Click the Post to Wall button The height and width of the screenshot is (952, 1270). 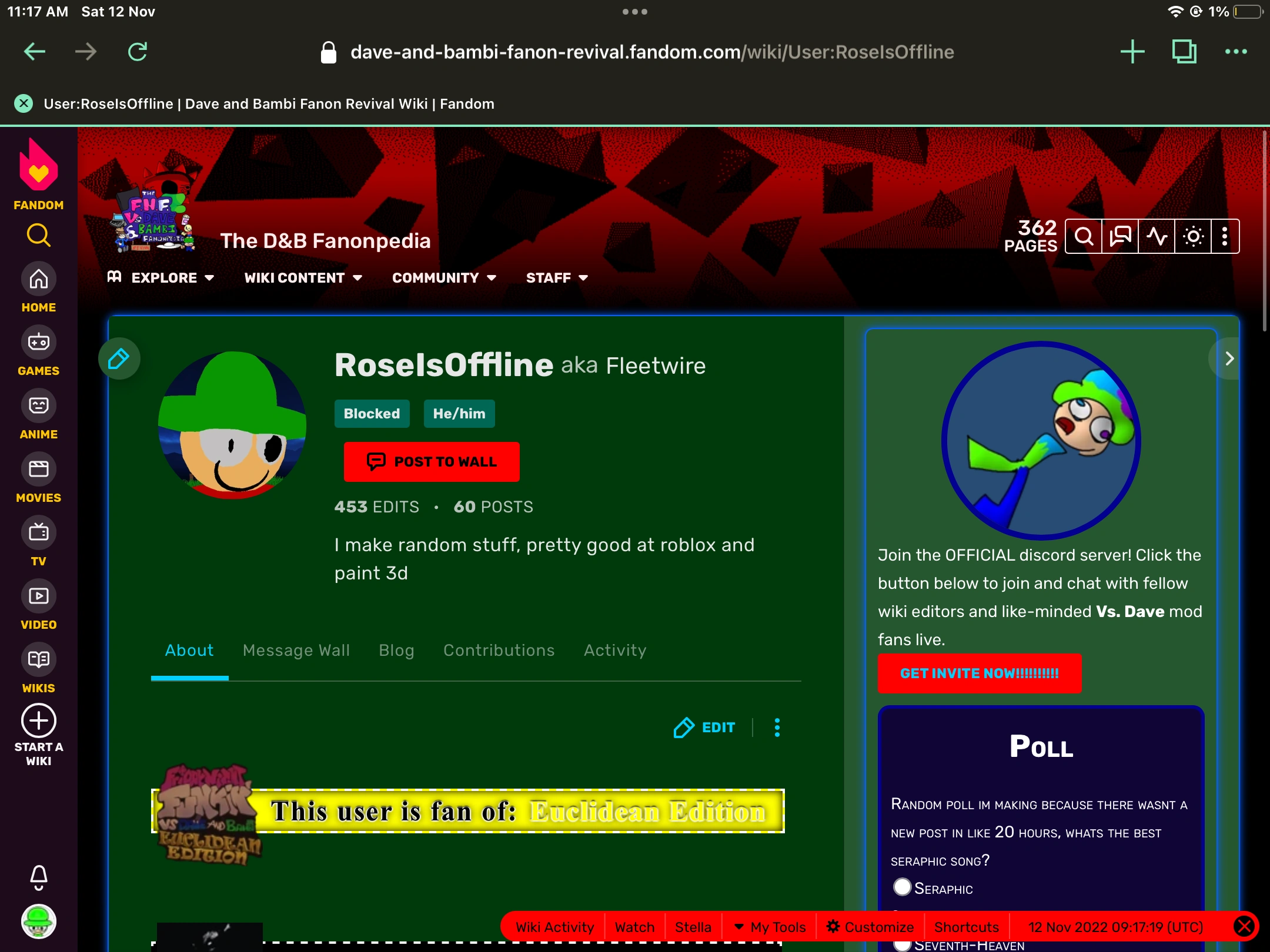pyautogui.click(x=432, y=462)
